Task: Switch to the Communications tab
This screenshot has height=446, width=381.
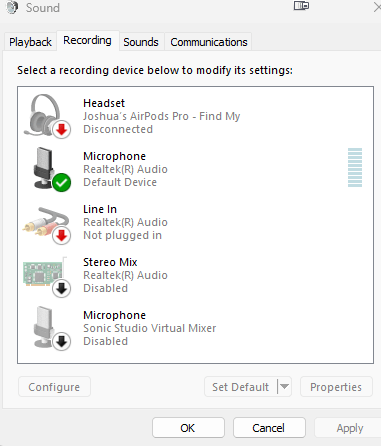Action: pos(209,42)
